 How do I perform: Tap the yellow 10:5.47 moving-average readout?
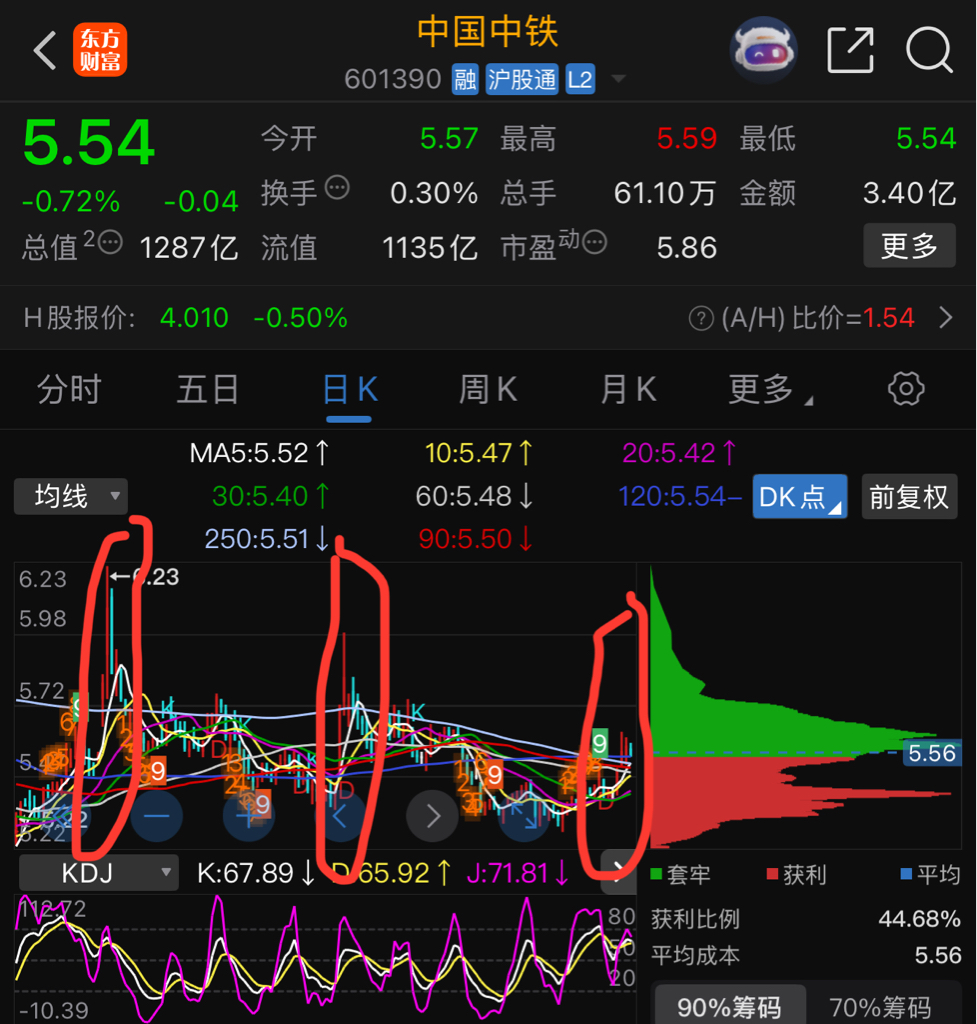coord(479,453)
